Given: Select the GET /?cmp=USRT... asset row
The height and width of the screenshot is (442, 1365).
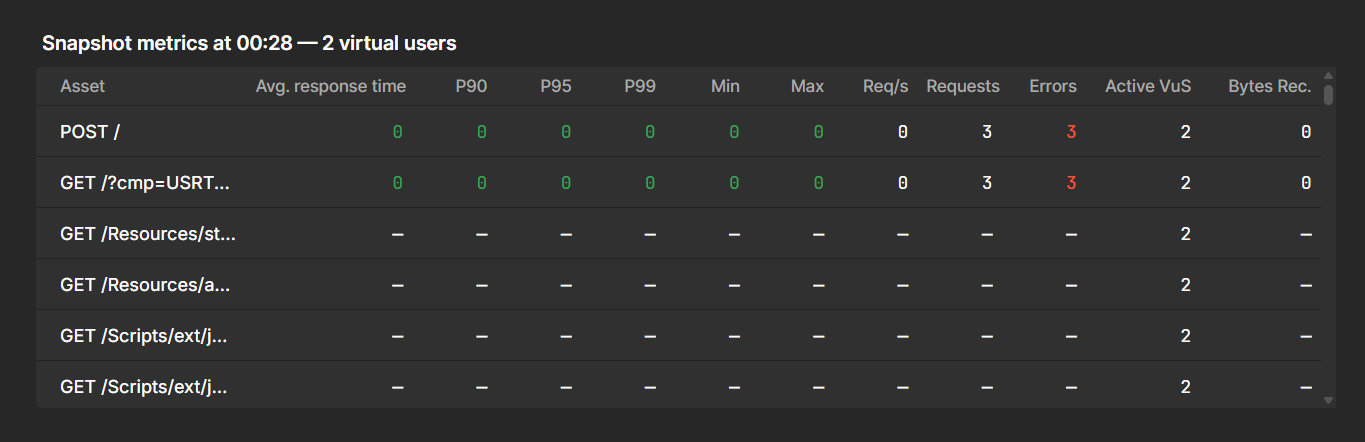Looking at the screenshot, I should (145, 183).
